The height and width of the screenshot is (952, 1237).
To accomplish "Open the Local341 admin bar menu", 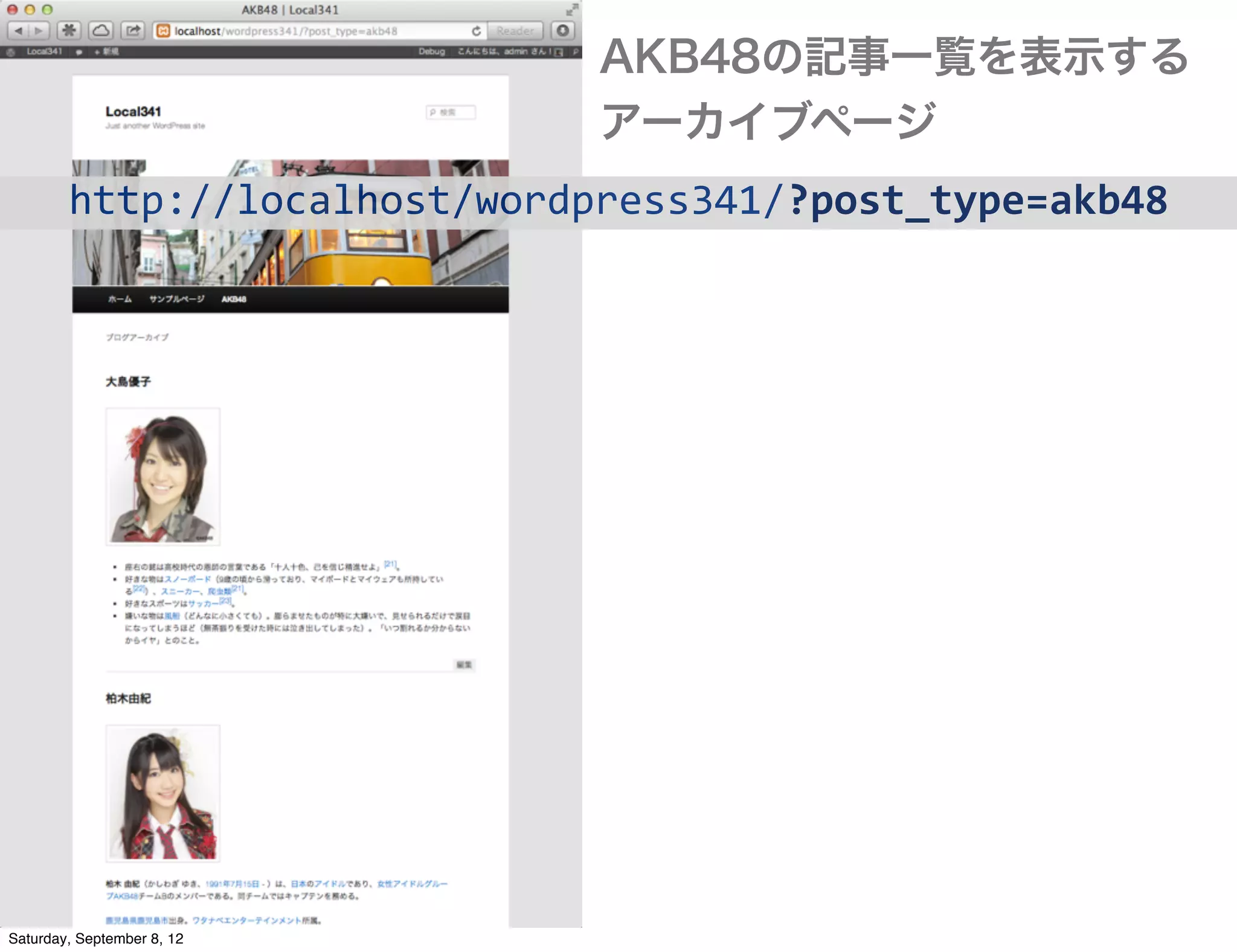I will click(x=44, y=51).
